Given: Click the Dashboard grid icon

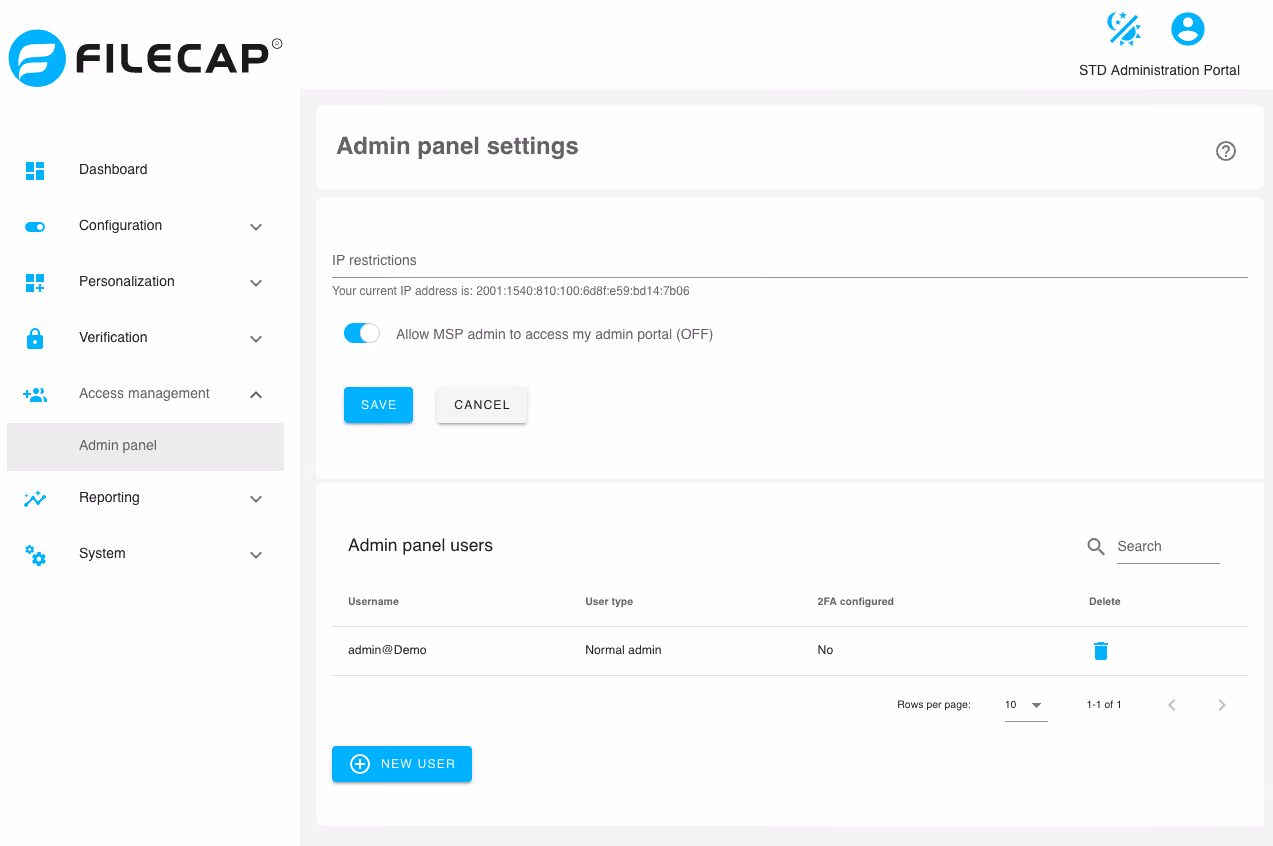Looking at the screenshot, I should pyautogui.click(x=35, y=170).
